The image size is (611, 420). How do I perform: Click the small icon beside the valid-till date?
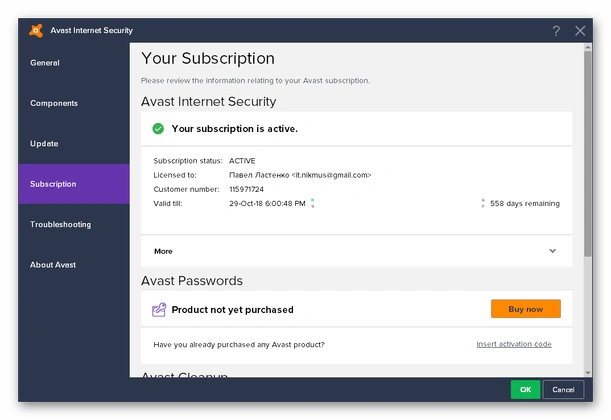tap(312, 203)
